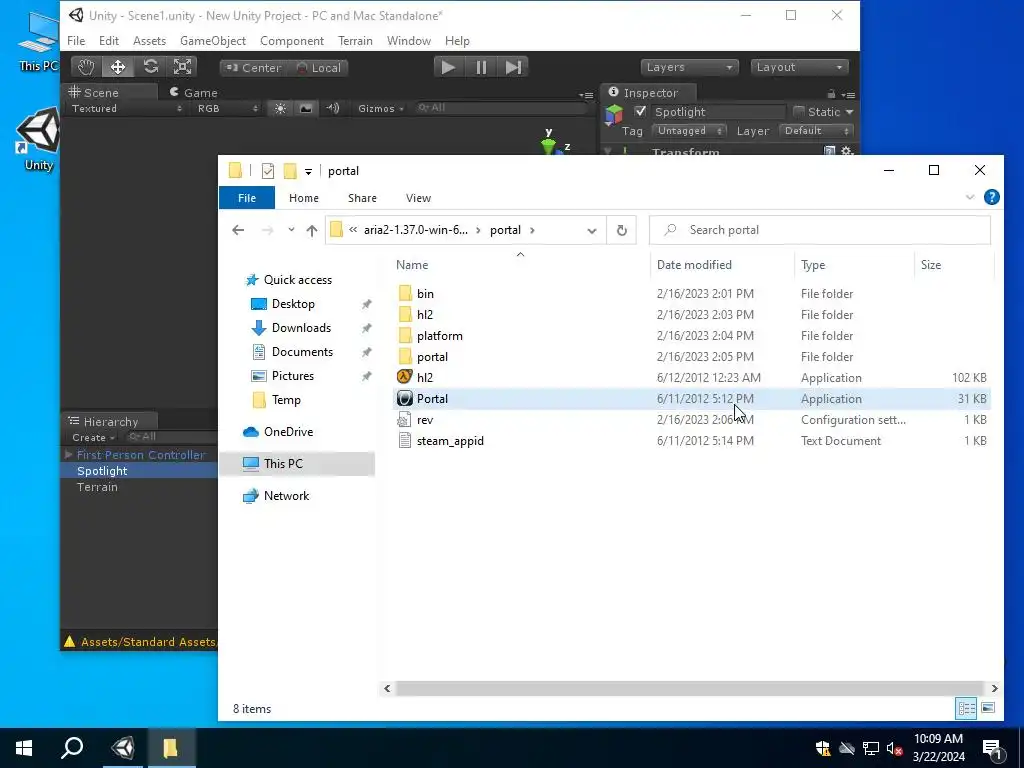The width and height of the screenshot is (1024, 768).
Task: Open Unity GameObject menu
Action: tap(213, 40)
